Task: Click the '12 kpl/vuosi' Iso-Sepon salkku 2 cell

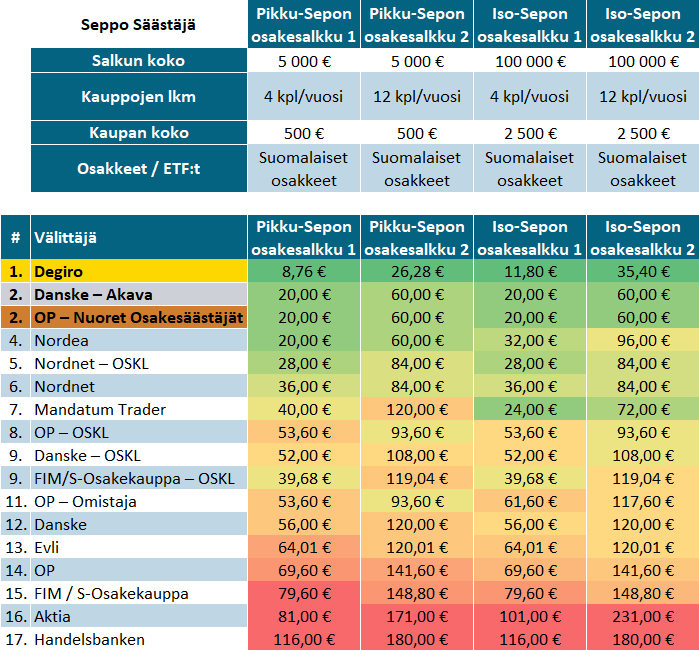Action: pyautogui.click(x=643, y=97)
